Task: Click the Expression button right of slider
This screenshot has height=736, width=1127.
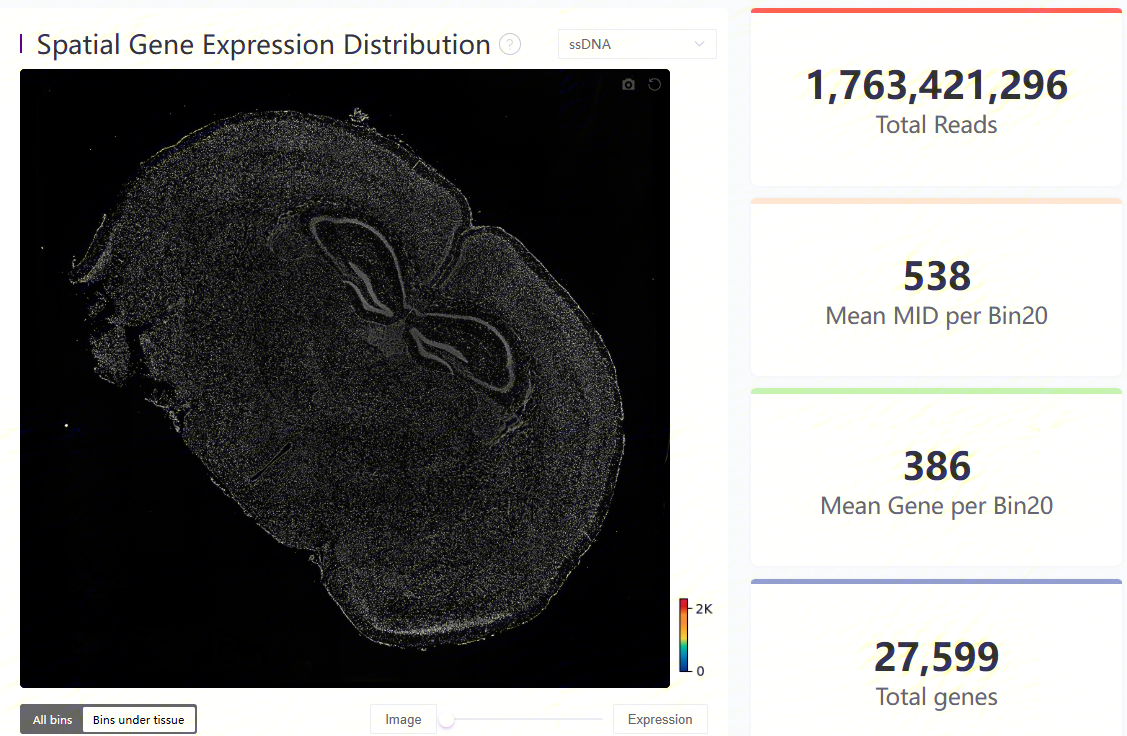Action: click(x=660, y=719)
